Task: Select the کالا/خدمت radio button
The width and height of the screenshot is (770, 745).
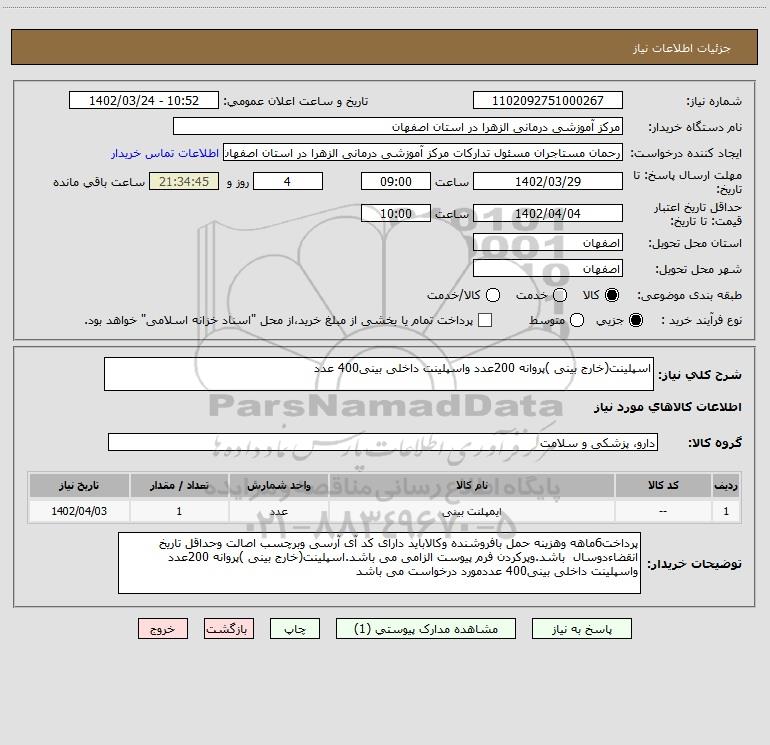Action: tap(493, 295)
